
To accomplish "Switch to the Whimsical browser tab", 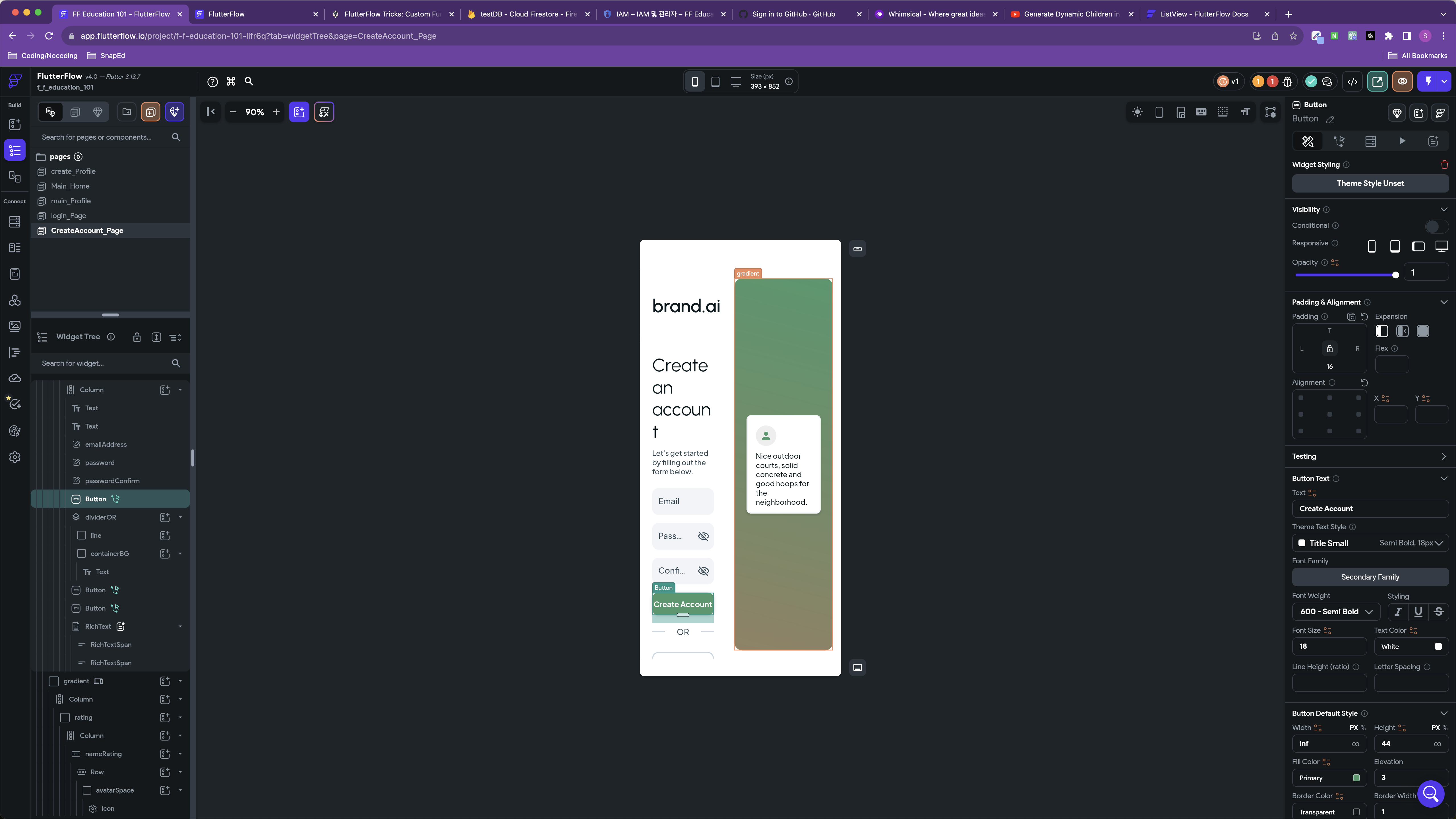I will click(x=933, y=14).
